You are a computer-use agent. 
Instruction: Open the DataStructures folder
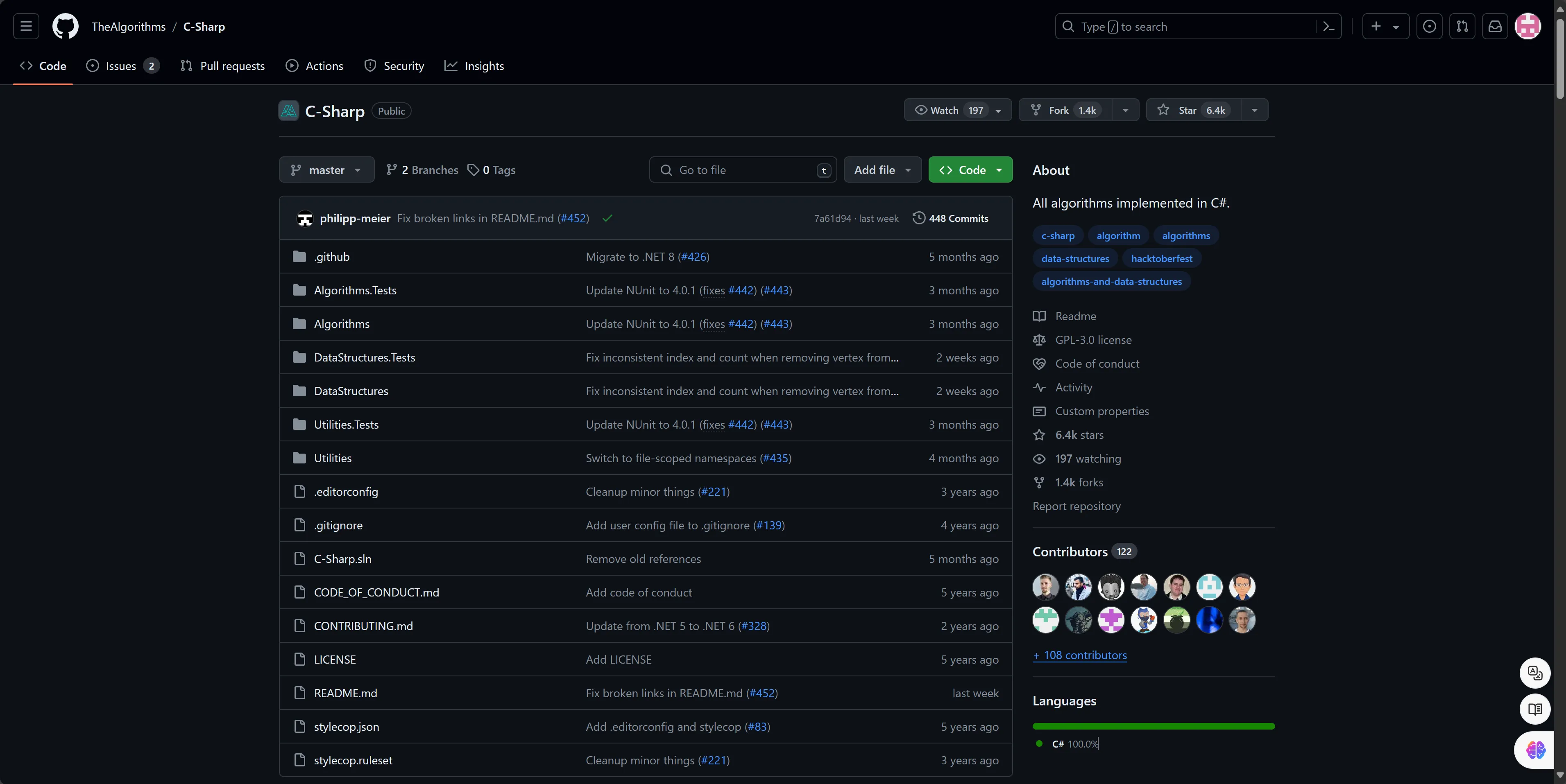click(x=351, y=391)
